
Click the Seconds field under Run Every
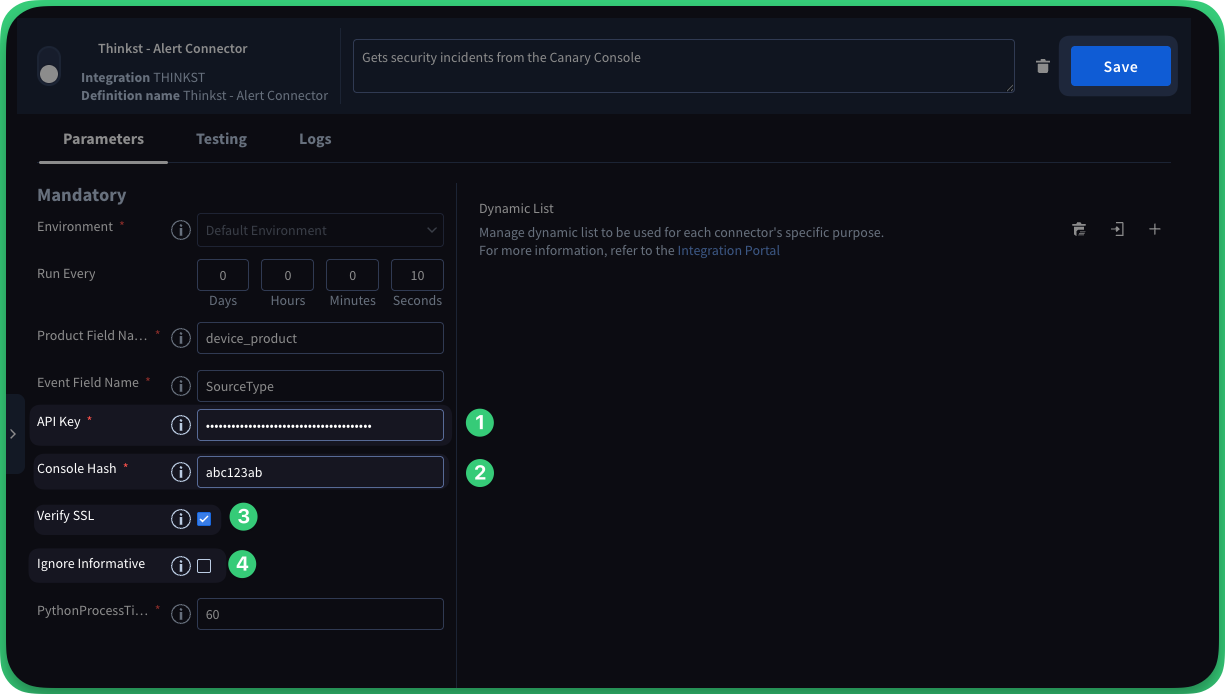click(x=417, y=275)
